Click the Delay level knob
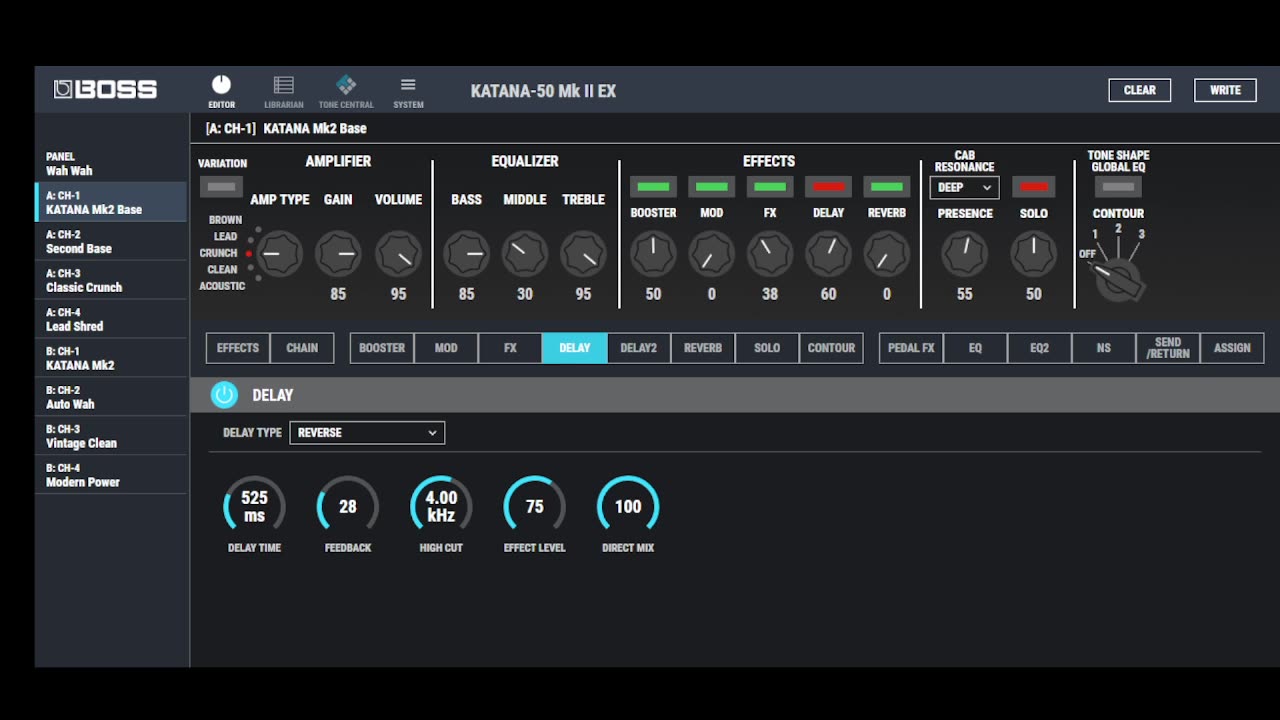 point(828,254)
